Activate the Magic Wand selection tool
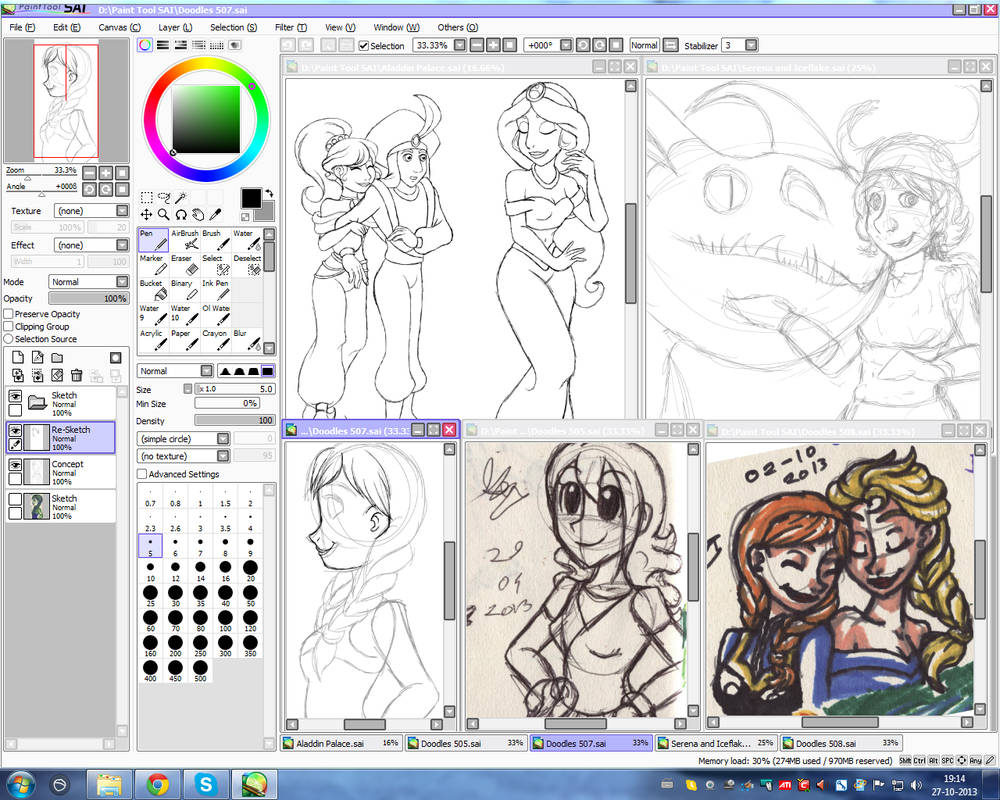 [180, 198]
